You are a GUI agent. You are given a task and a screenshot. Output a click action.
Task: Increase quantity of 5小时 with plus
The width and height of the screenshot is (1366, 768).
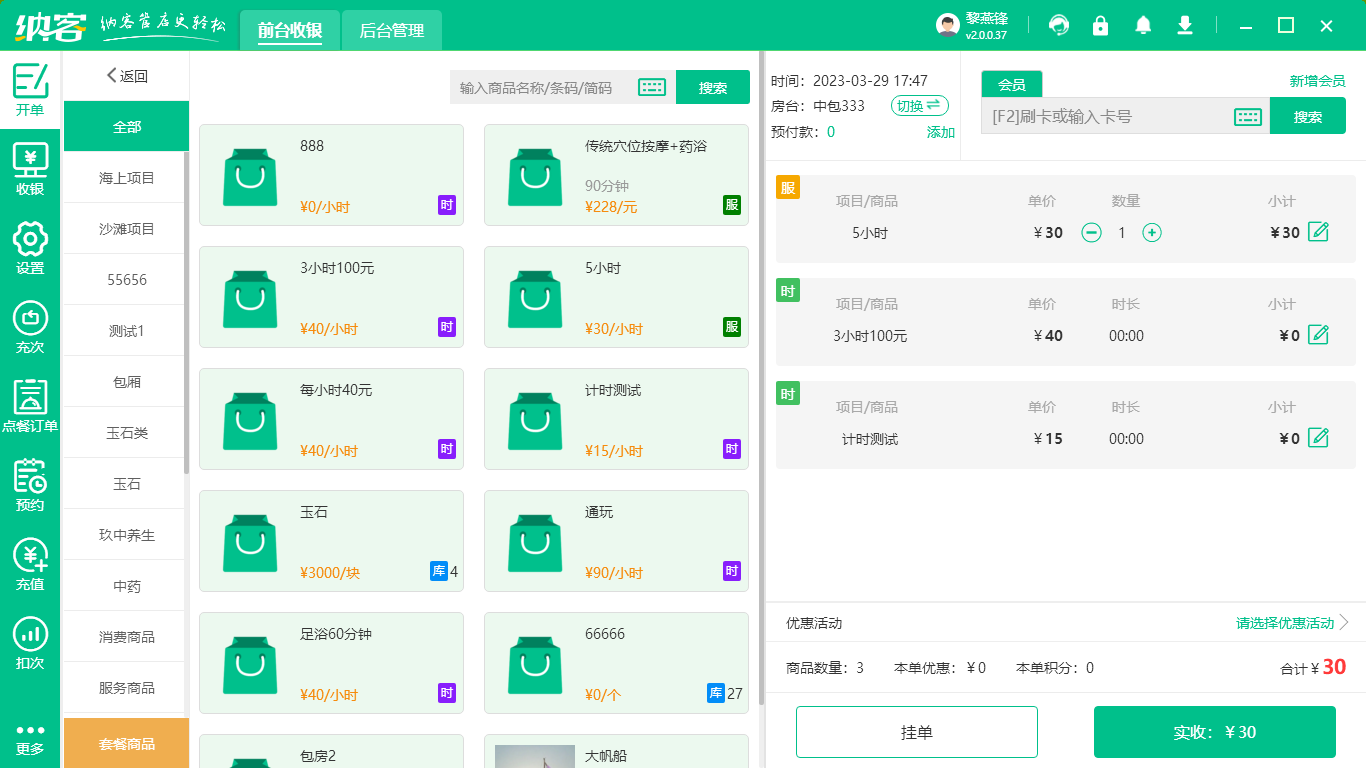1152,233
